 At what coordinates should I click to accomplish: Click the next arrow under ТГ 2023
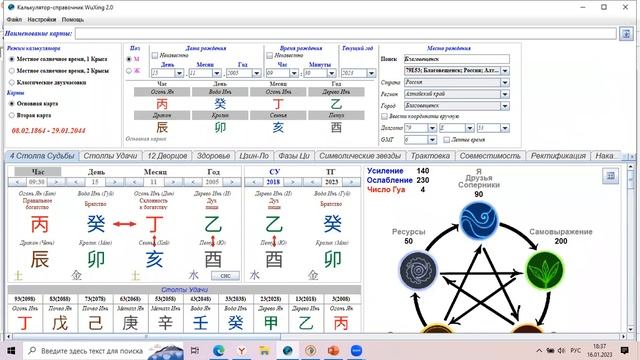(x=351, y=182)
